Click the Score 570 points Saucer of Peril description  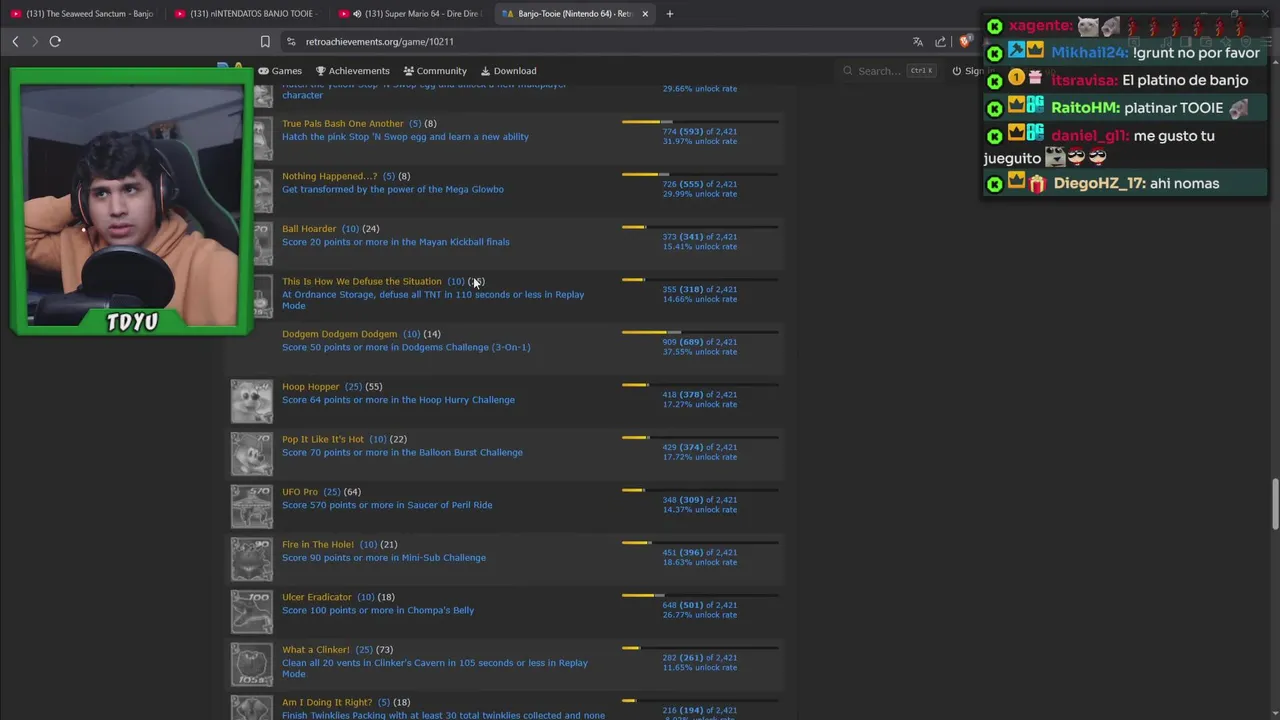[x=387, y=505]
